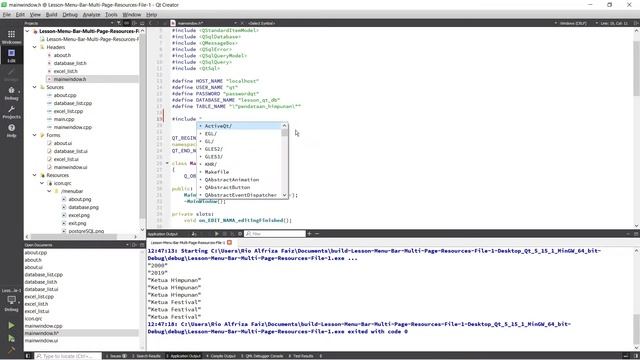The height and width of the screenshot is (360, 640).
Task: Open the Help mode
Action: click(11, 131)
